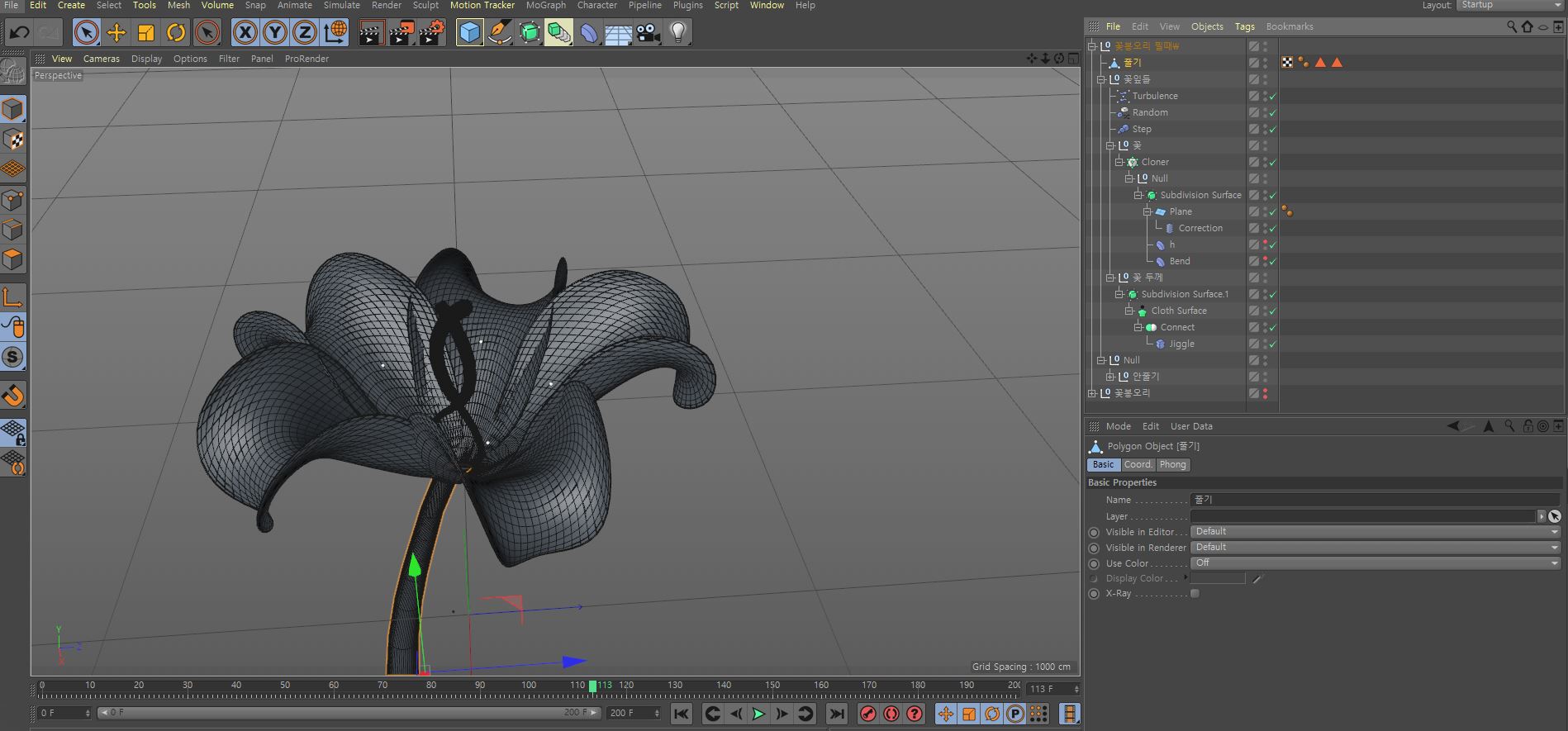Click the timeline playhead at frame 113
Image resolution: width=1568 pixels, height=731 pixels.
(x=592, y=686)
